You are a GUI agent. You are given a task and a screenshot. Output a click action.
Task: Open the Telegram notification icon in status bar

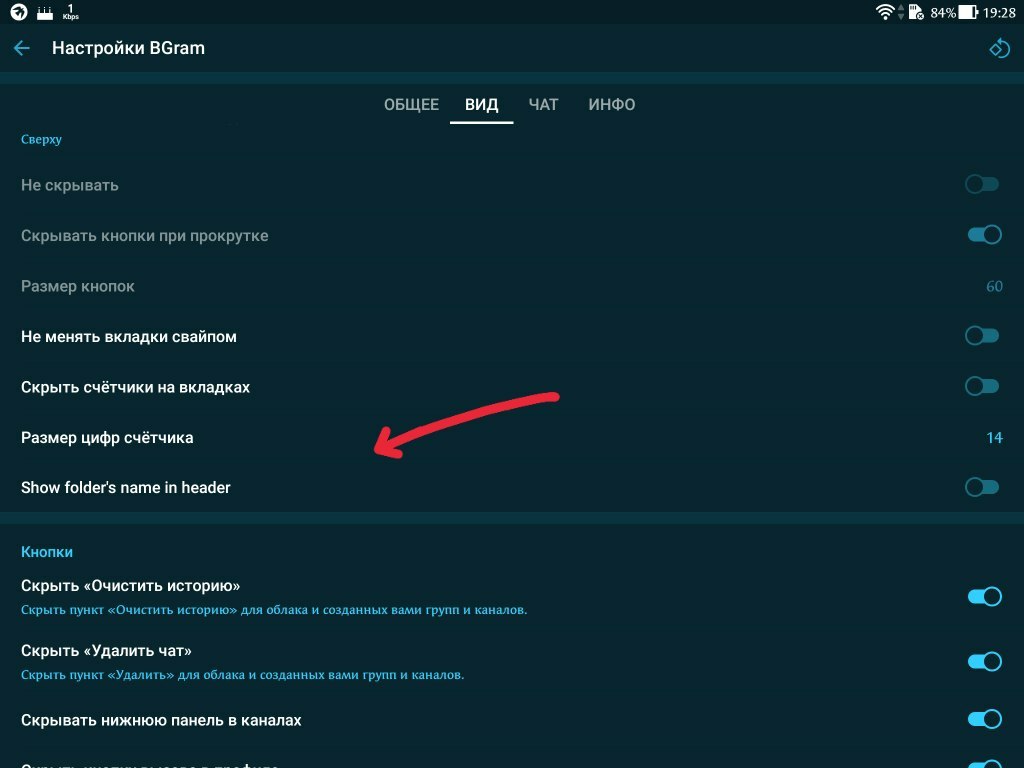[x=19, y=12]
